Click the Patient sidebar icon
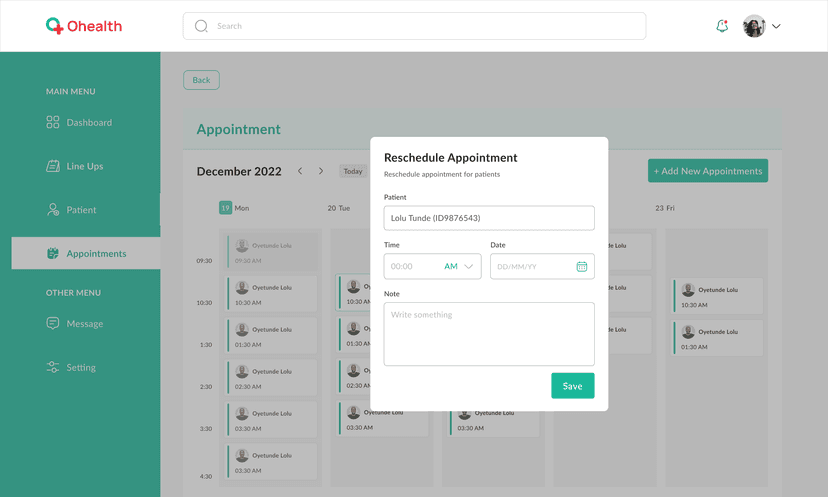The image size is (828, 497). [x=53, y=210]
